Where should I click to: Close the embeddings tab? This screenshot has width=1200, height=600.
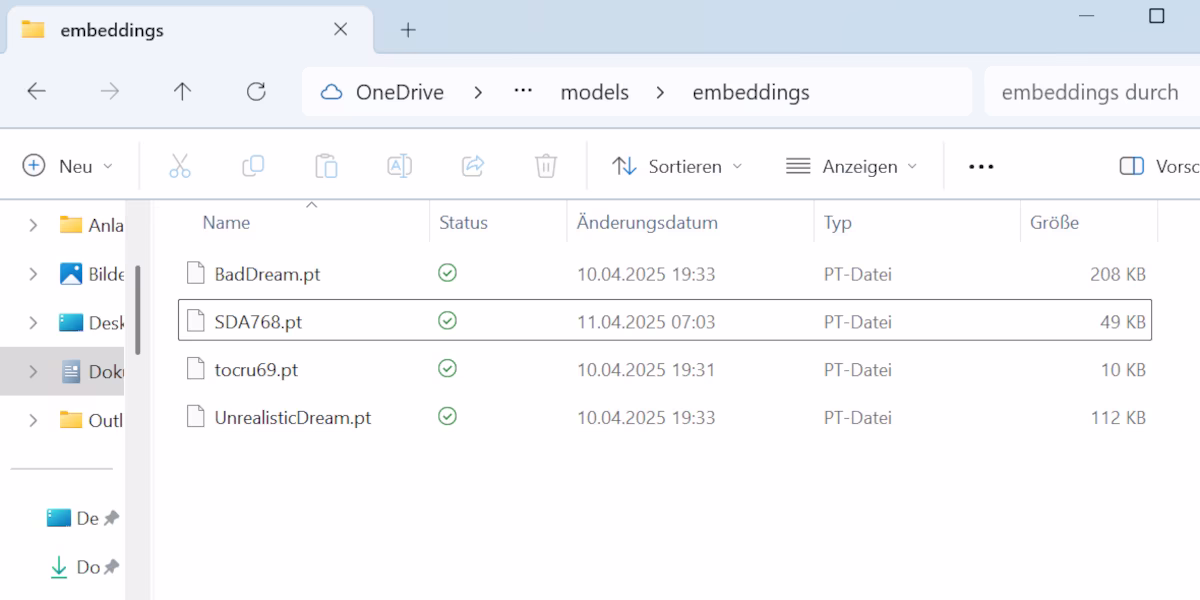340,29
